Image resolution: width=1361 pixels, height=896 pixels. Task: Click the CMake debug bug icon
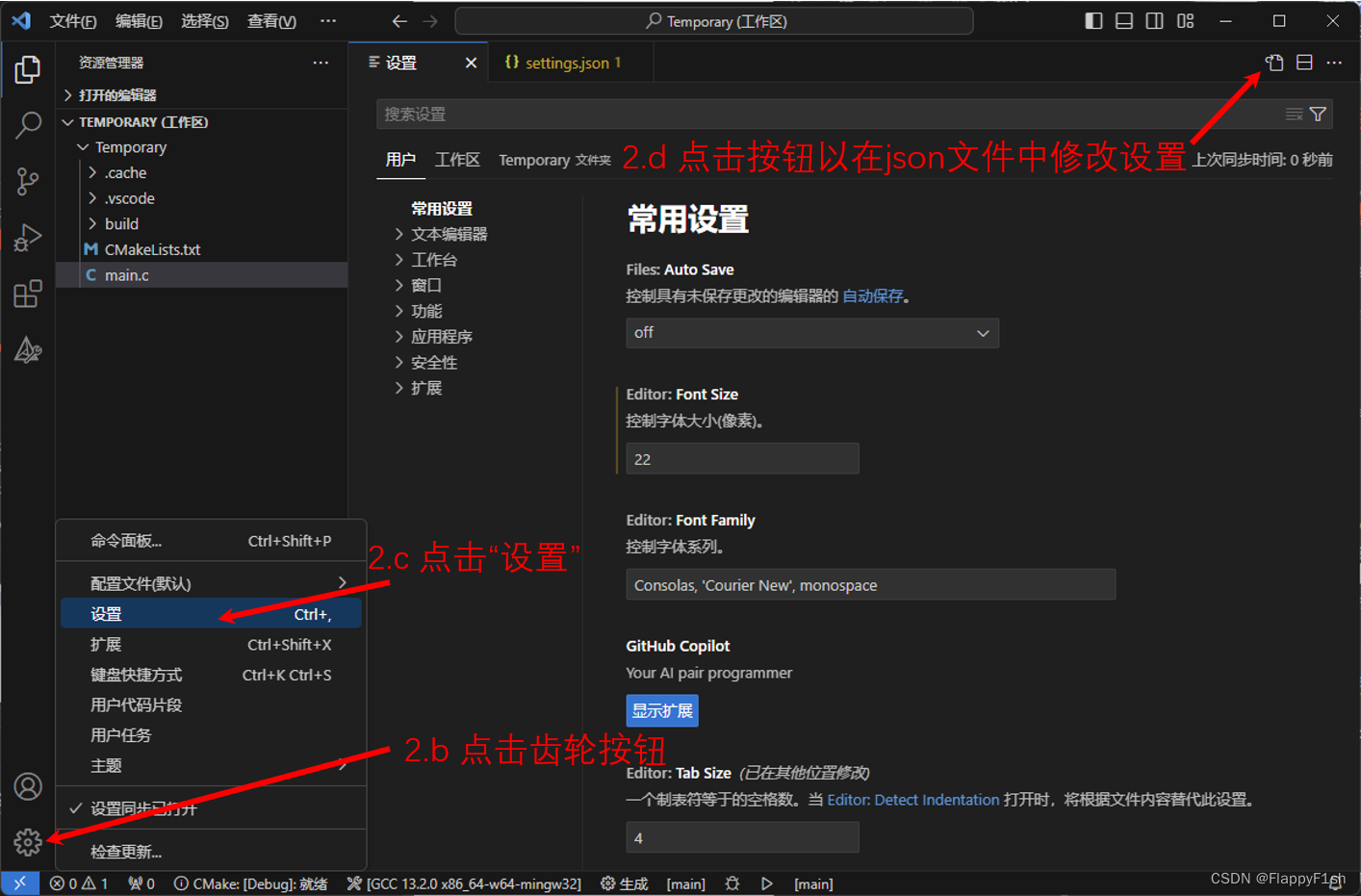(x=732, y=883)
